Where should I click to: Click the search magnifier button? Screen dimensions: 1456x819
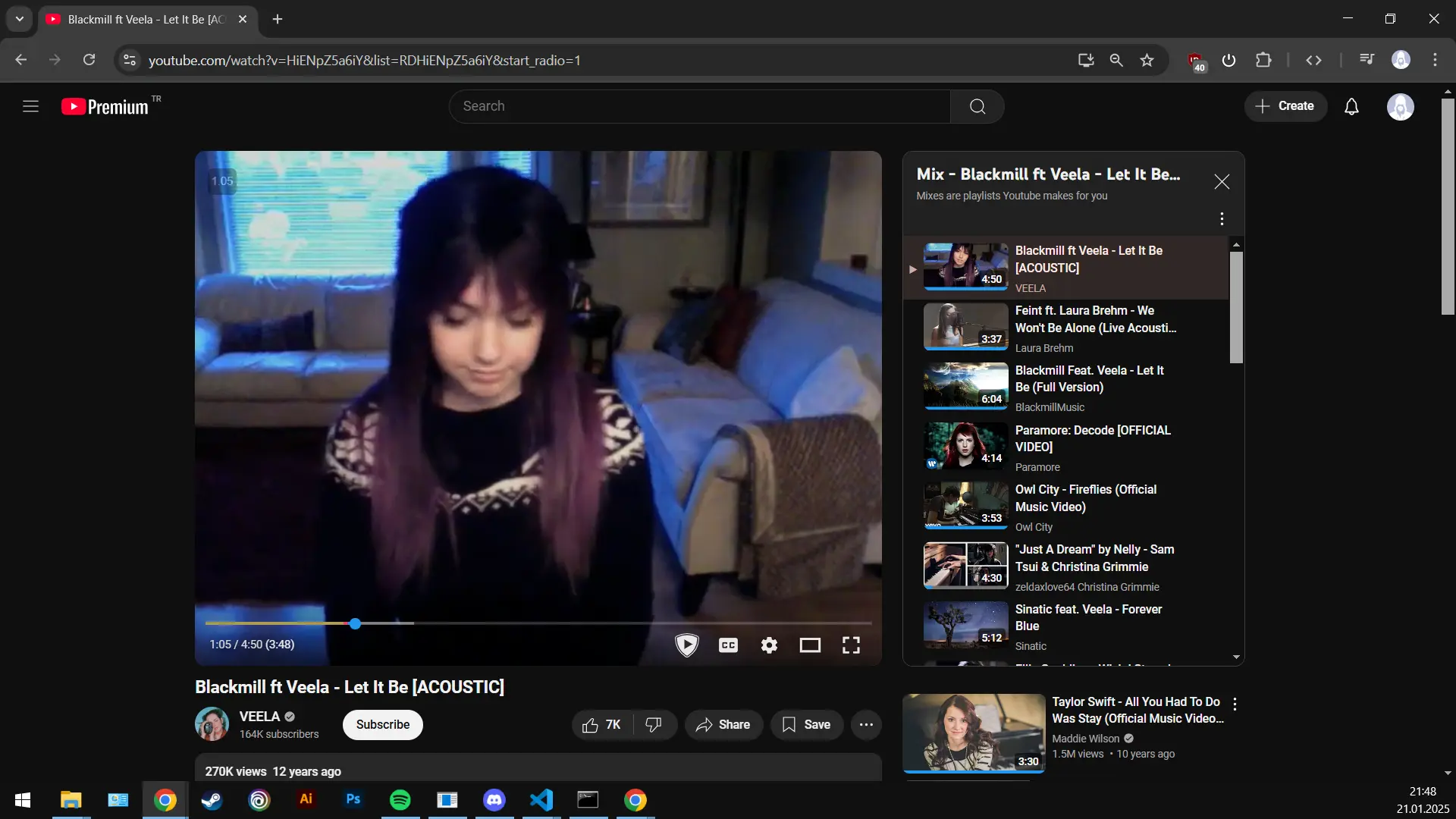point(977,106)
